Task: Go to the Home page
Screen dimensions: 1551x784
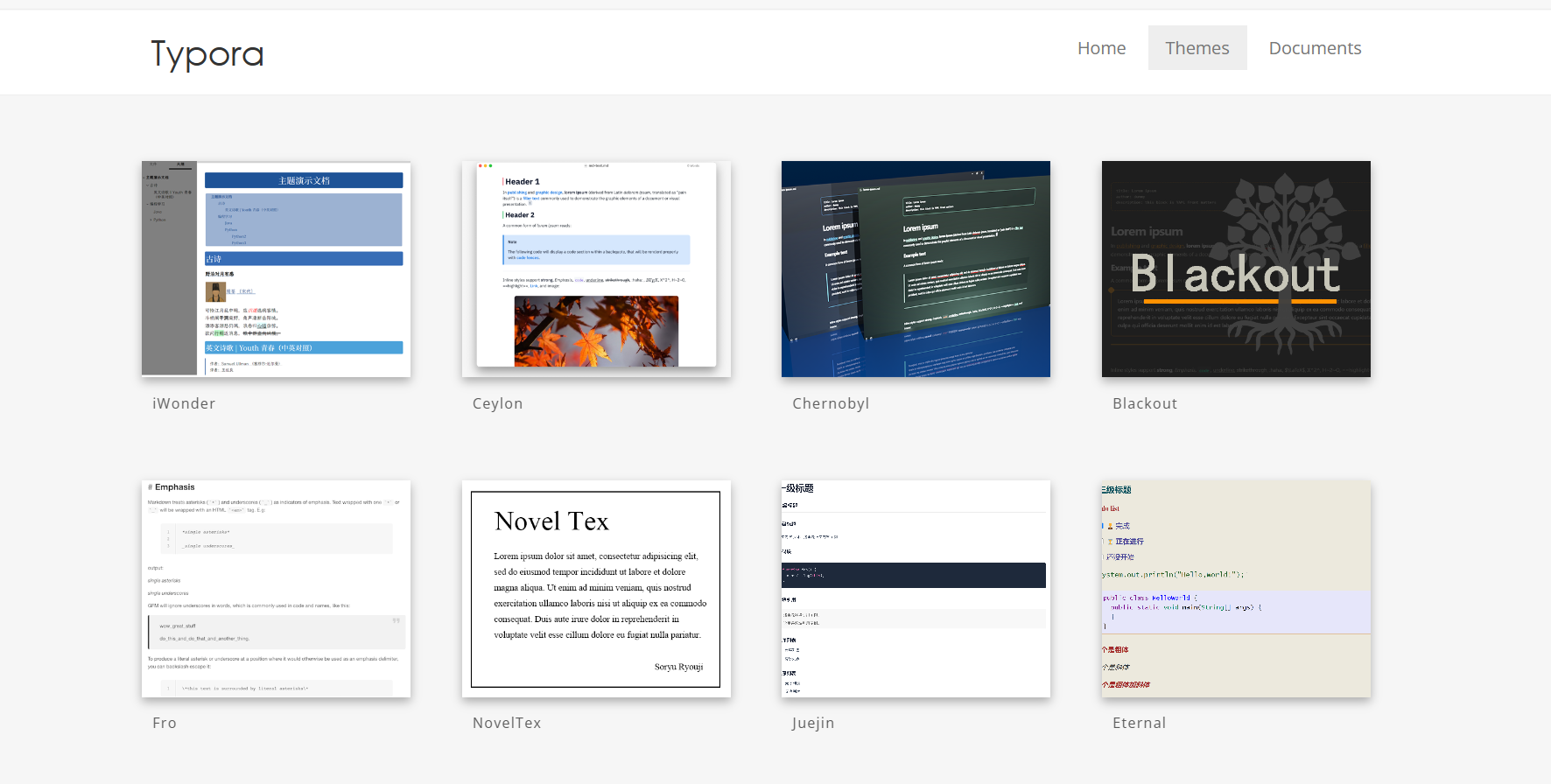Action: point(1101,48)
